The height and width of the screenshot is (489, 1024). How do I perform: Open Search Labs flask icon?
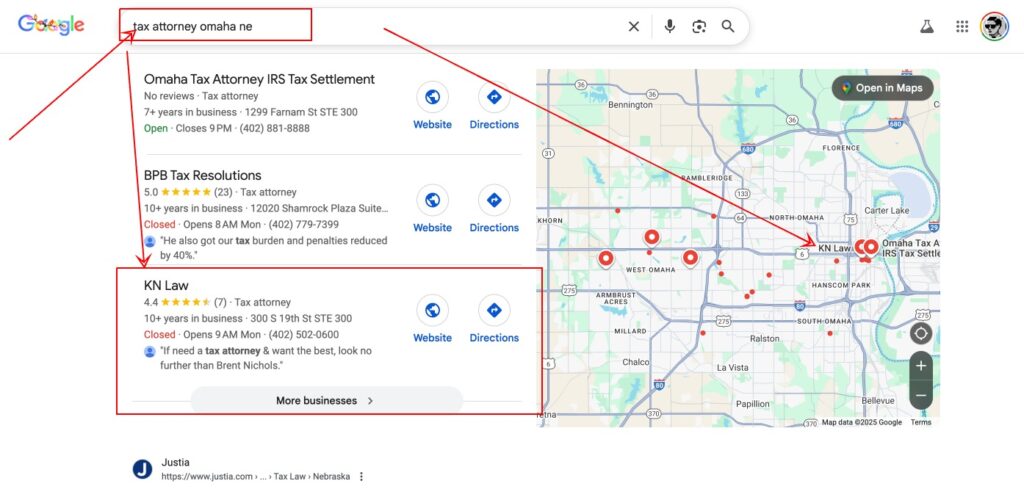(927, 27)
